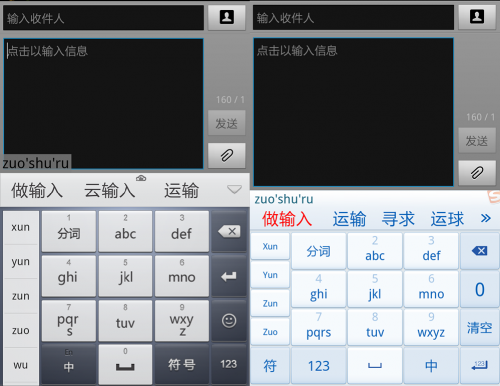Tap the paperclip attachment button on right screen
500x386 pixels.
coord(477,173)
